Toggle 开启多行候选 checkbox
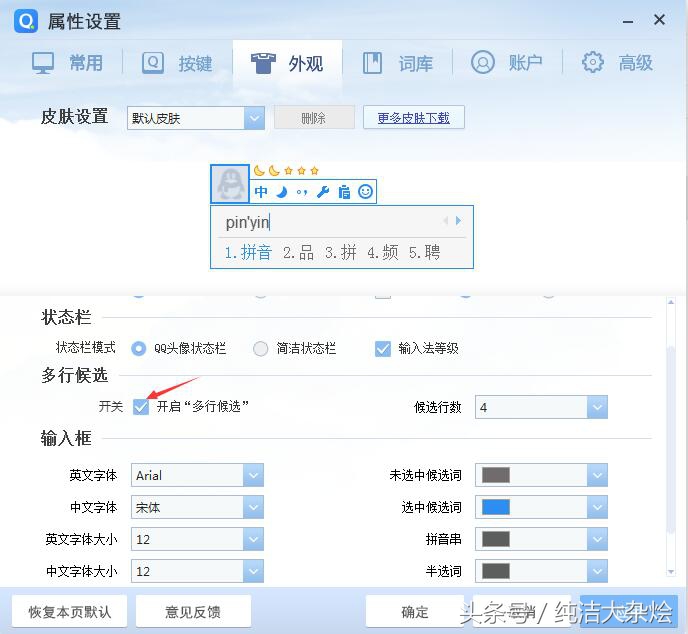 pyautogui.click(x=141, y=407)
